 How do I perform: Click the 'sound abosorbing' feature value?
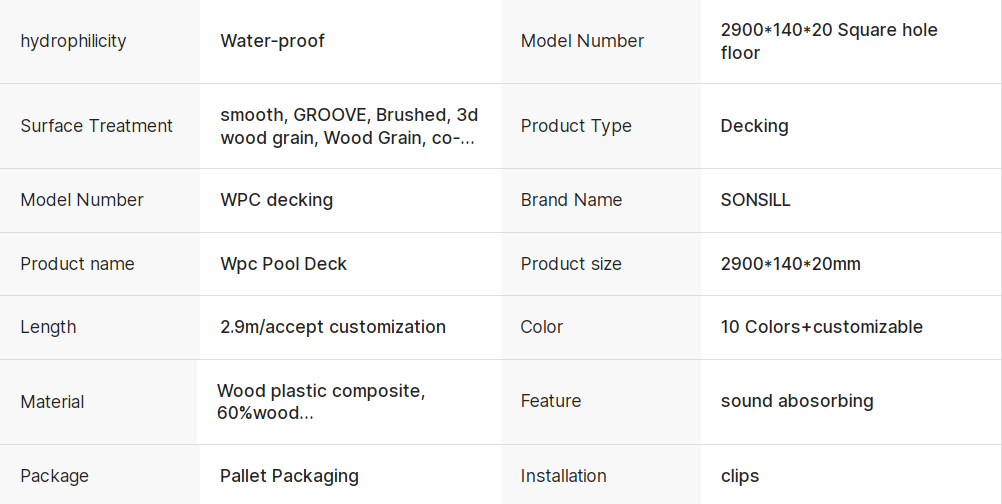click(x=797, y=401)
